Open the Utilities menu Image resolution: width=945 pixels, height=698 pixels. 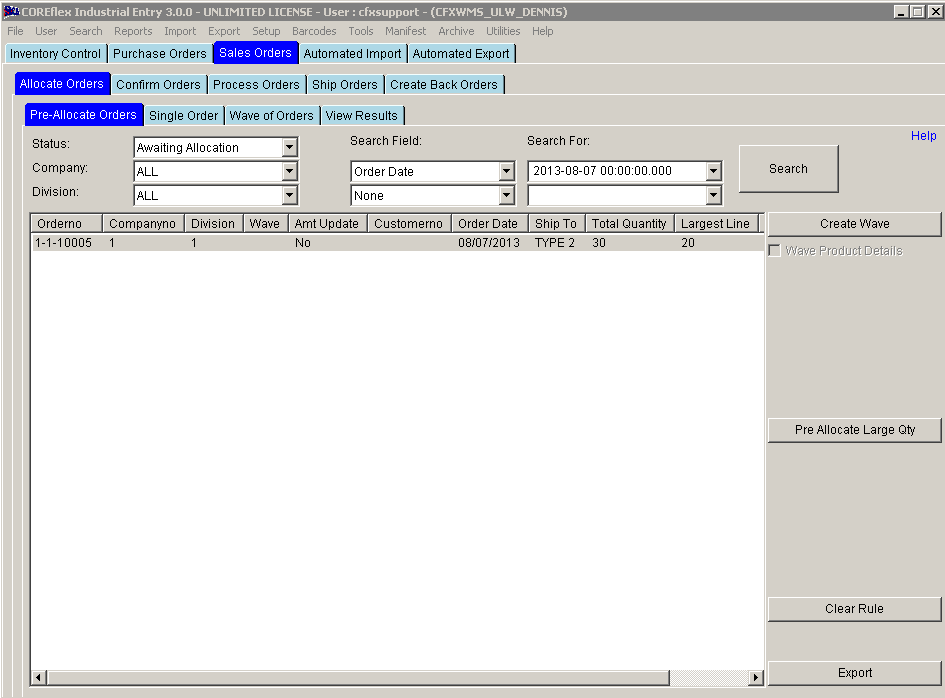coord(503,31)
